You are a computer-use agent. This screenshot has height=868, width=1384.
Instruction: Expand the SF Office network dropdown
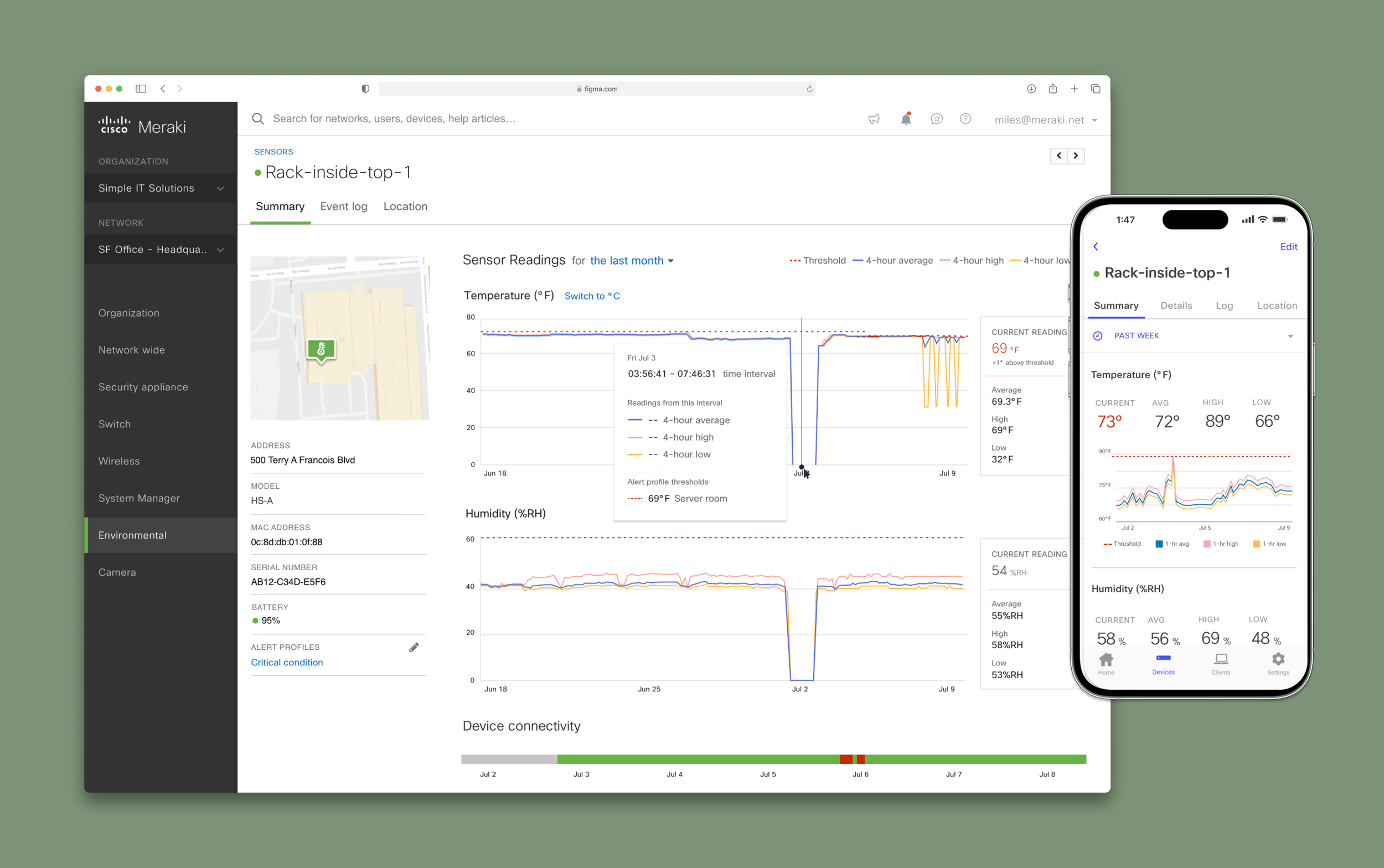[161, 250]
